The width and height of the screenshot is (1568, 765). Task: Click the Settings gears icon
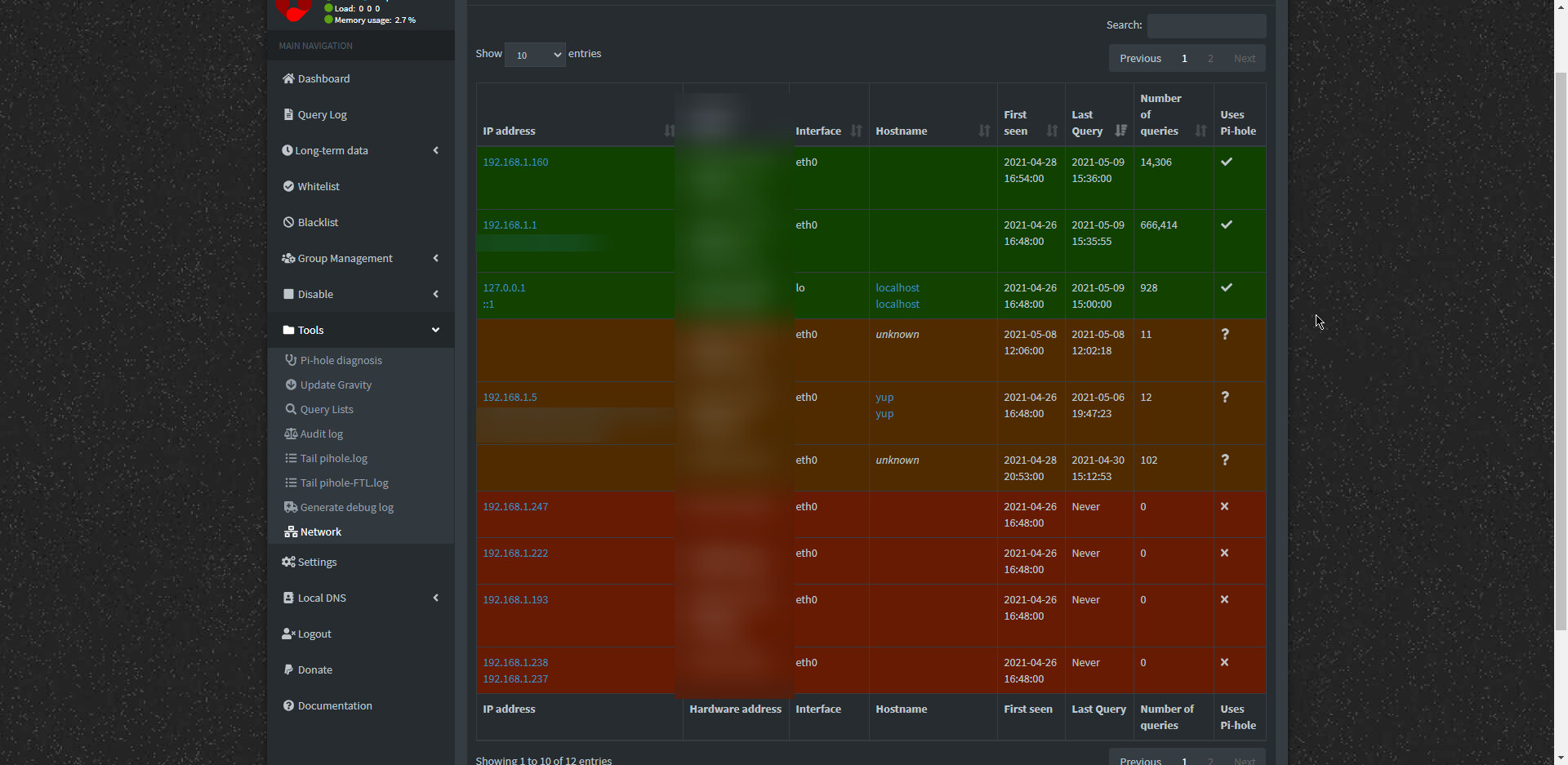pyautogui.click(x=288, y=562)
